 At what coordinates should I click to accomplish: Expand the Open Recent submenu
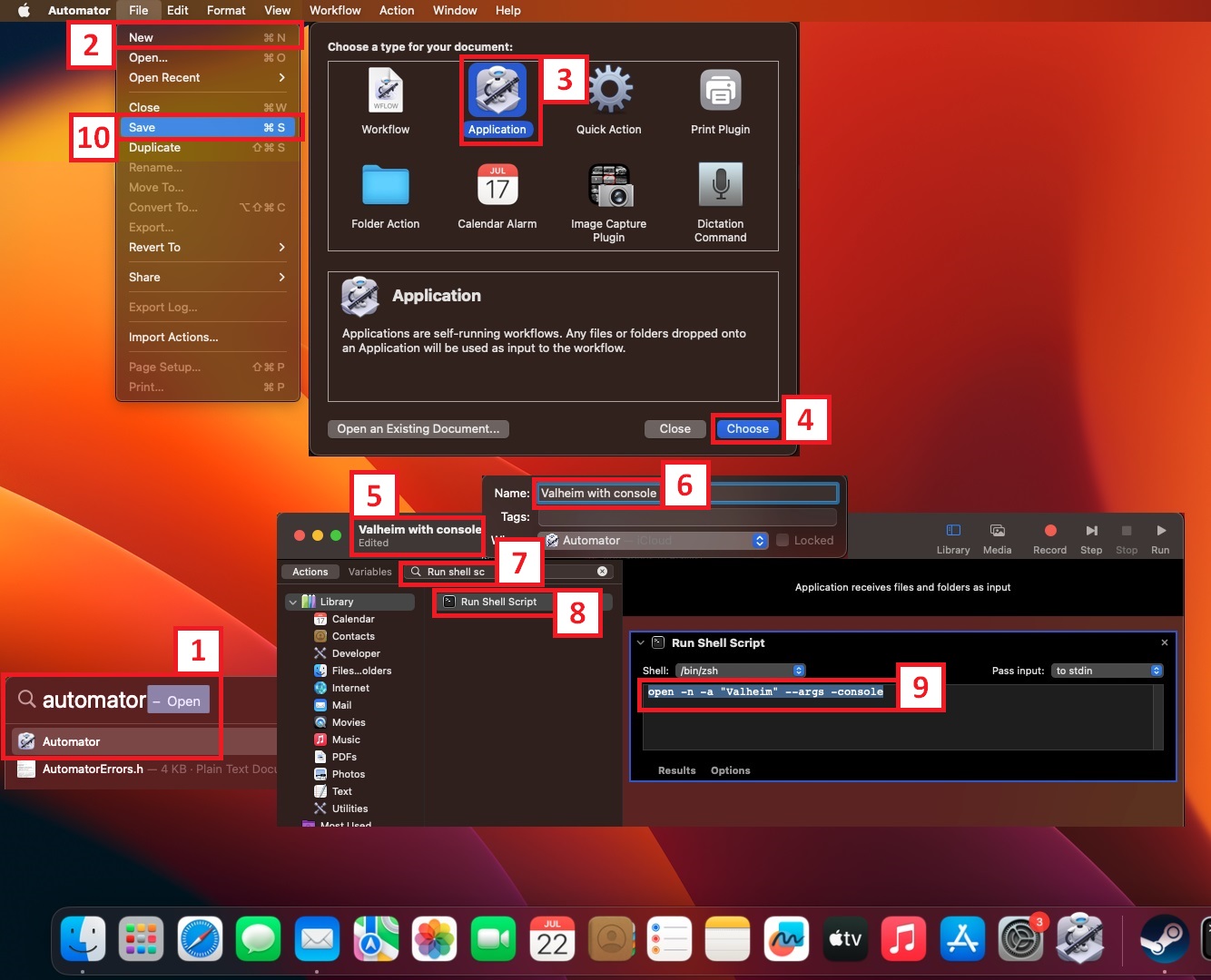(x=207, y=78)
